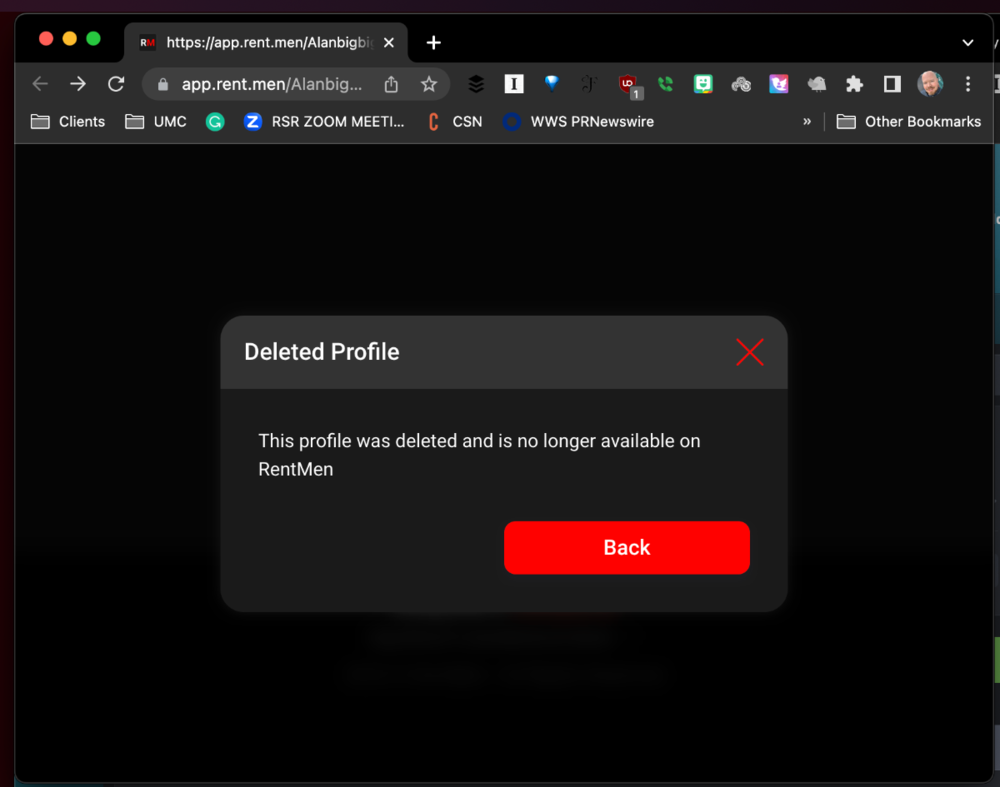Viewport: 1000px width, 787px height.
Task: Open a new browser tab
Action: 433,43
